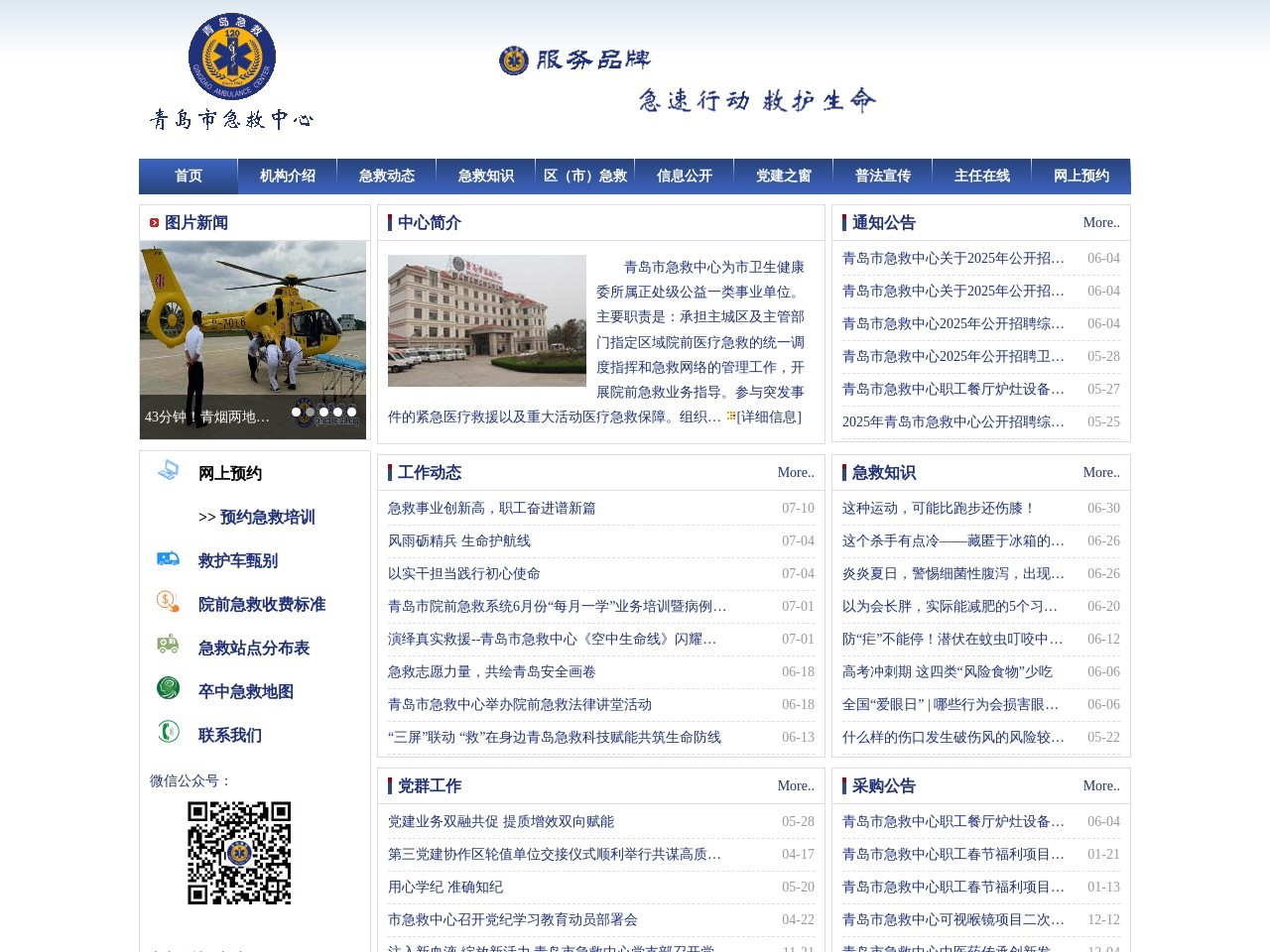Click the station icon beside 急救站点分布表
The image size is (1270, 952).
169,645
